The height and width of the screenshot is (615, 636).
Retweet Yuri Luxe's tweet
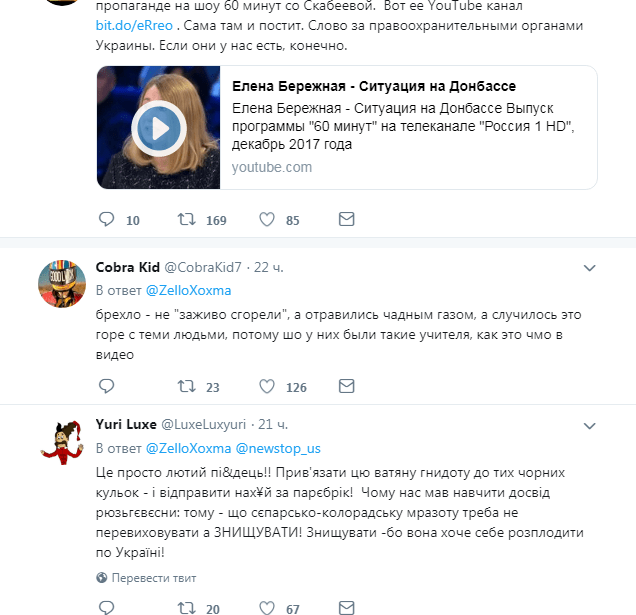(185, 608)
